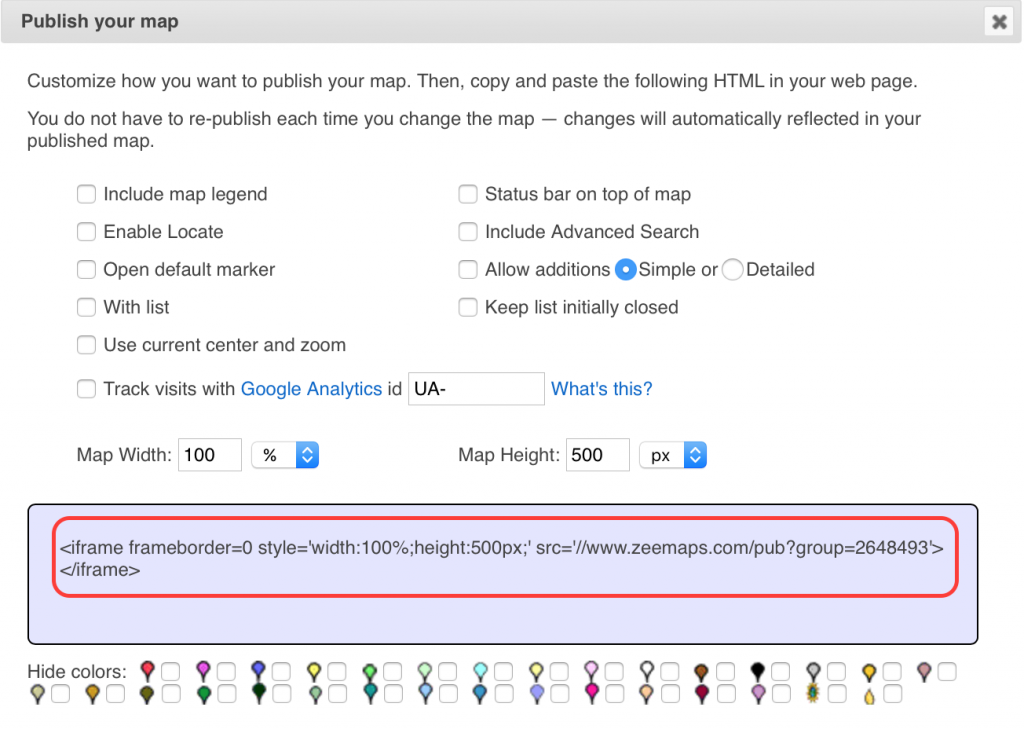
Task: Check Status bar on top of map
Action: [468, 194]
